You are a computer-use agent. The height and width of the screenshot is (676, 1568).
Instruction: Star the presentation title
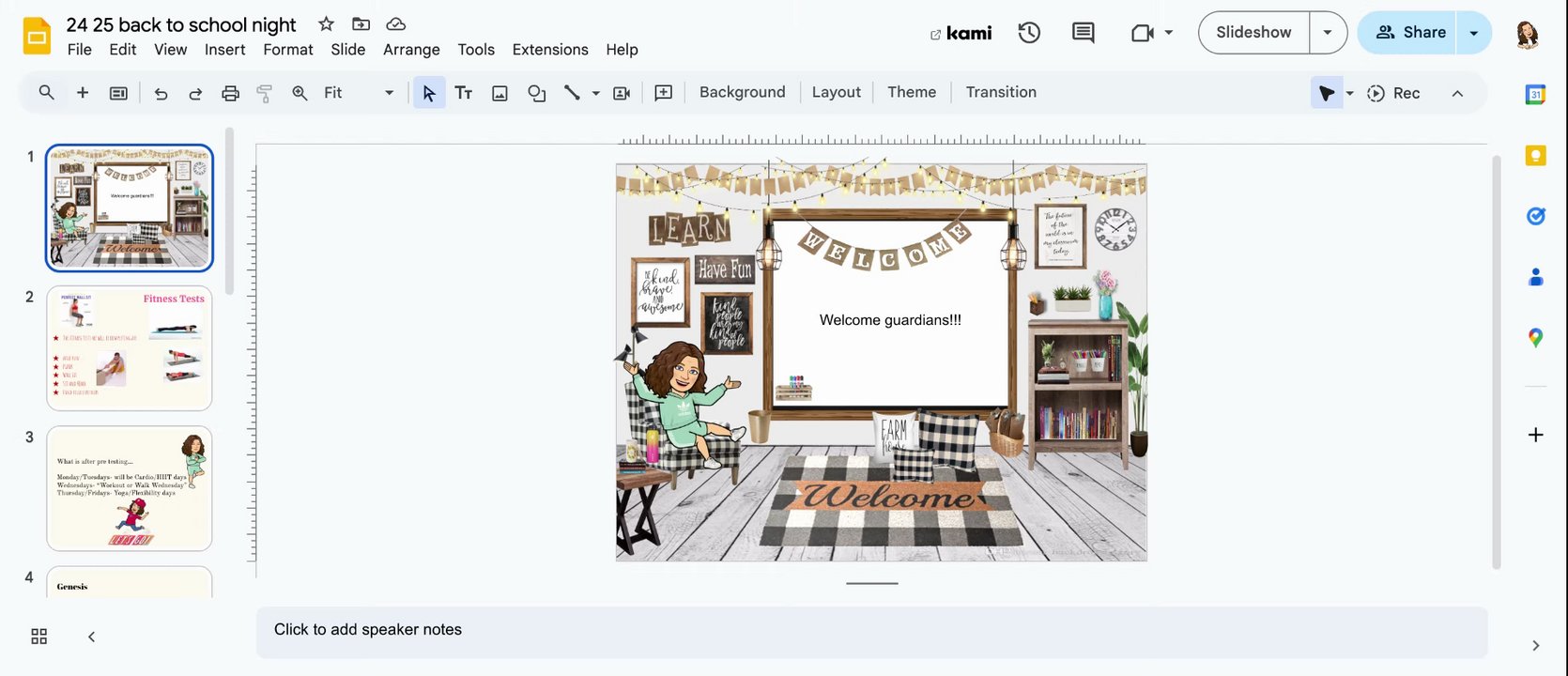pos(326,24)
